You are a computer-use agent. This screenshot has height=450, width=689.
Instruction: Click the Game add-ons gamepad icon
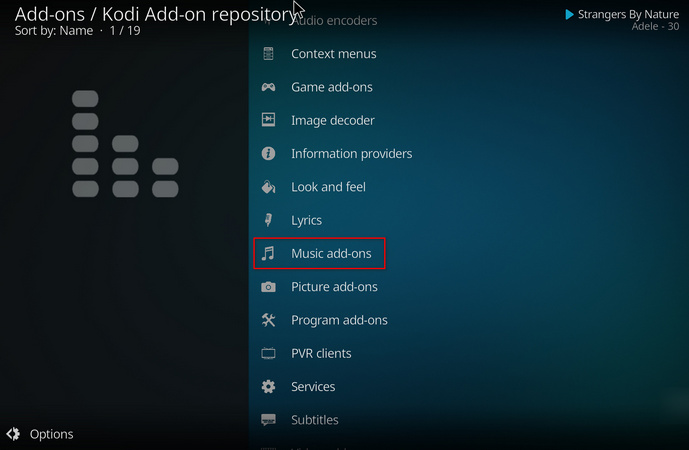(268, 87)
